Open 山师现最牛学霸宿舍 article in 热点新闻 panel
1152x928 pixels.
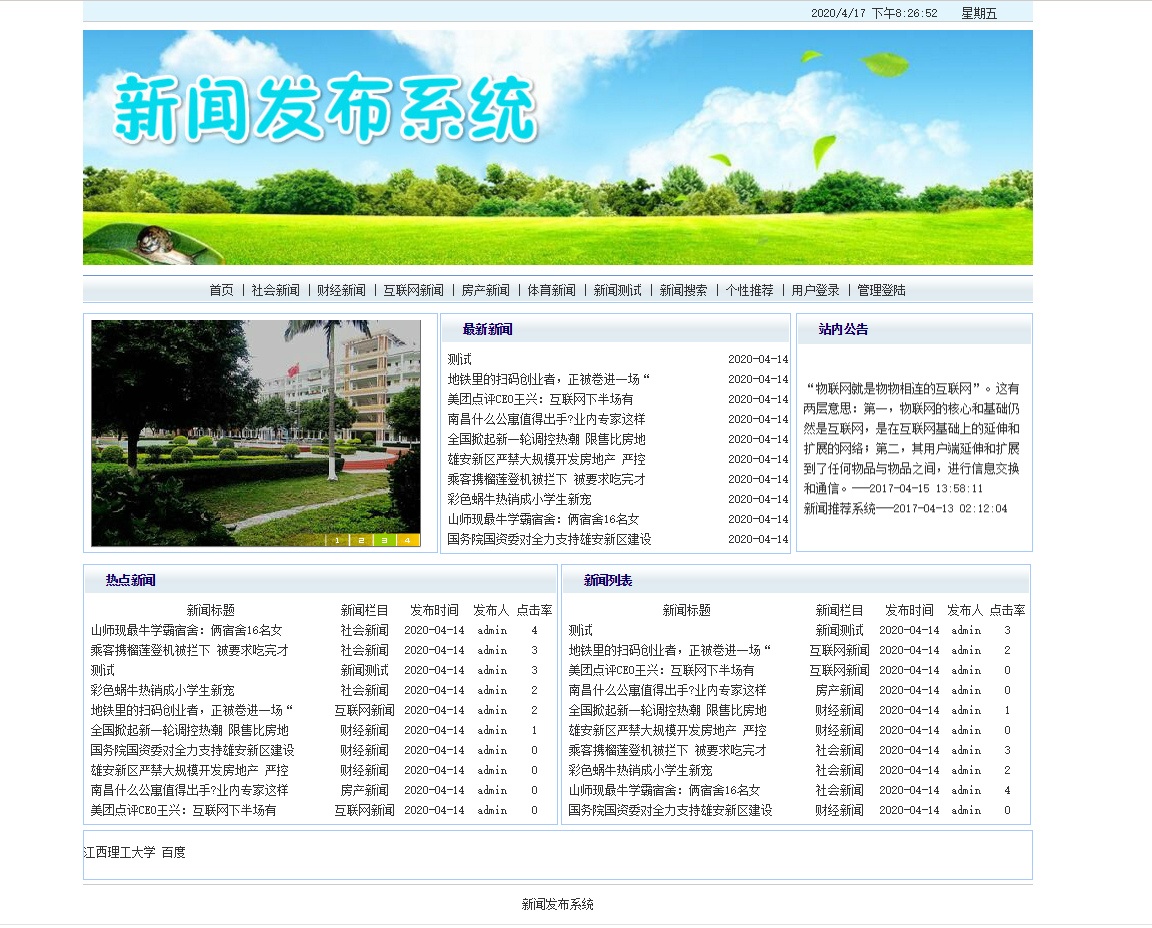coord(186,630)
